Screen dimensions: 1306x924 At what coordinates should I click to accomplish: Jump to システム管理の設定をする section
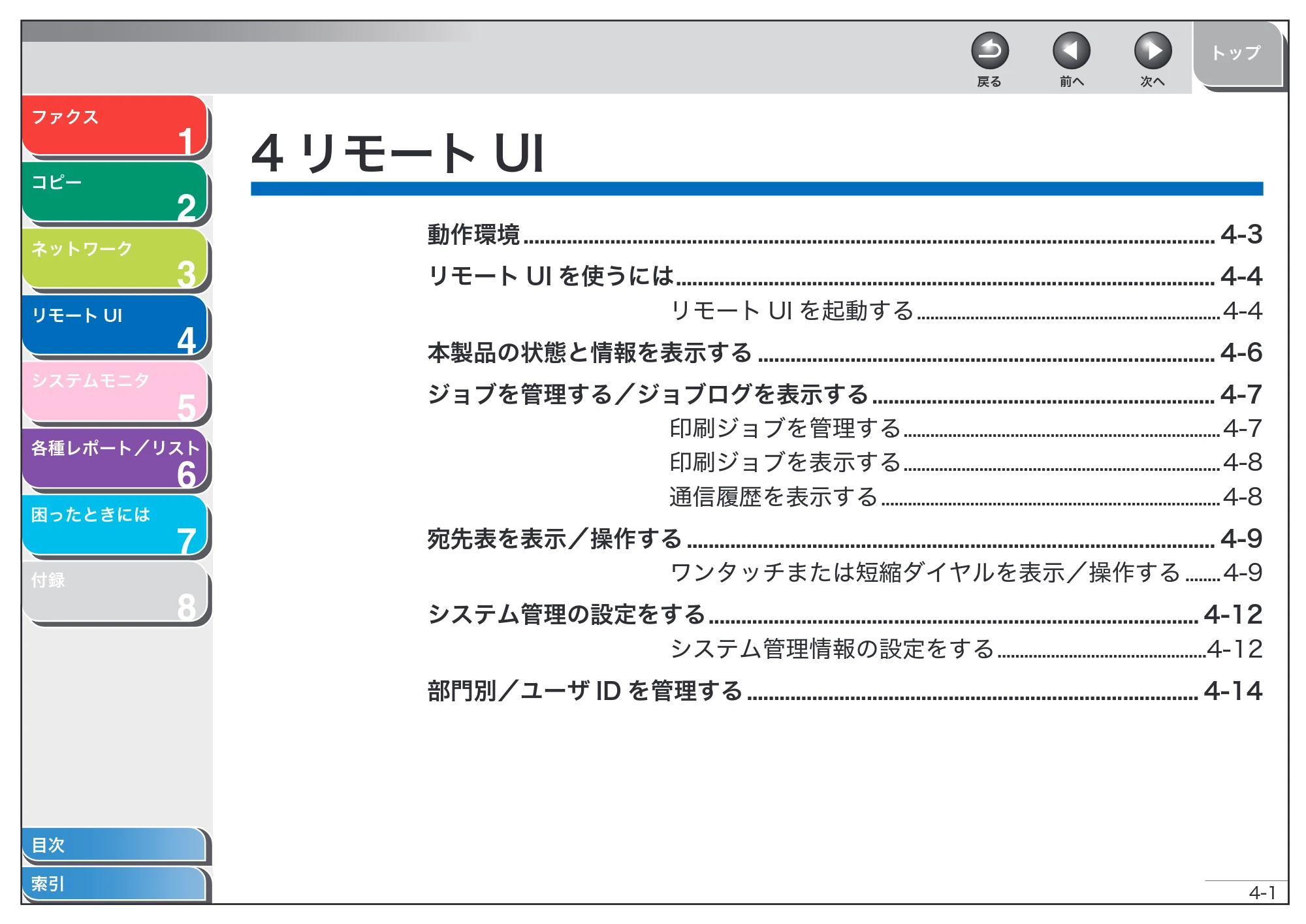(844, 614)
